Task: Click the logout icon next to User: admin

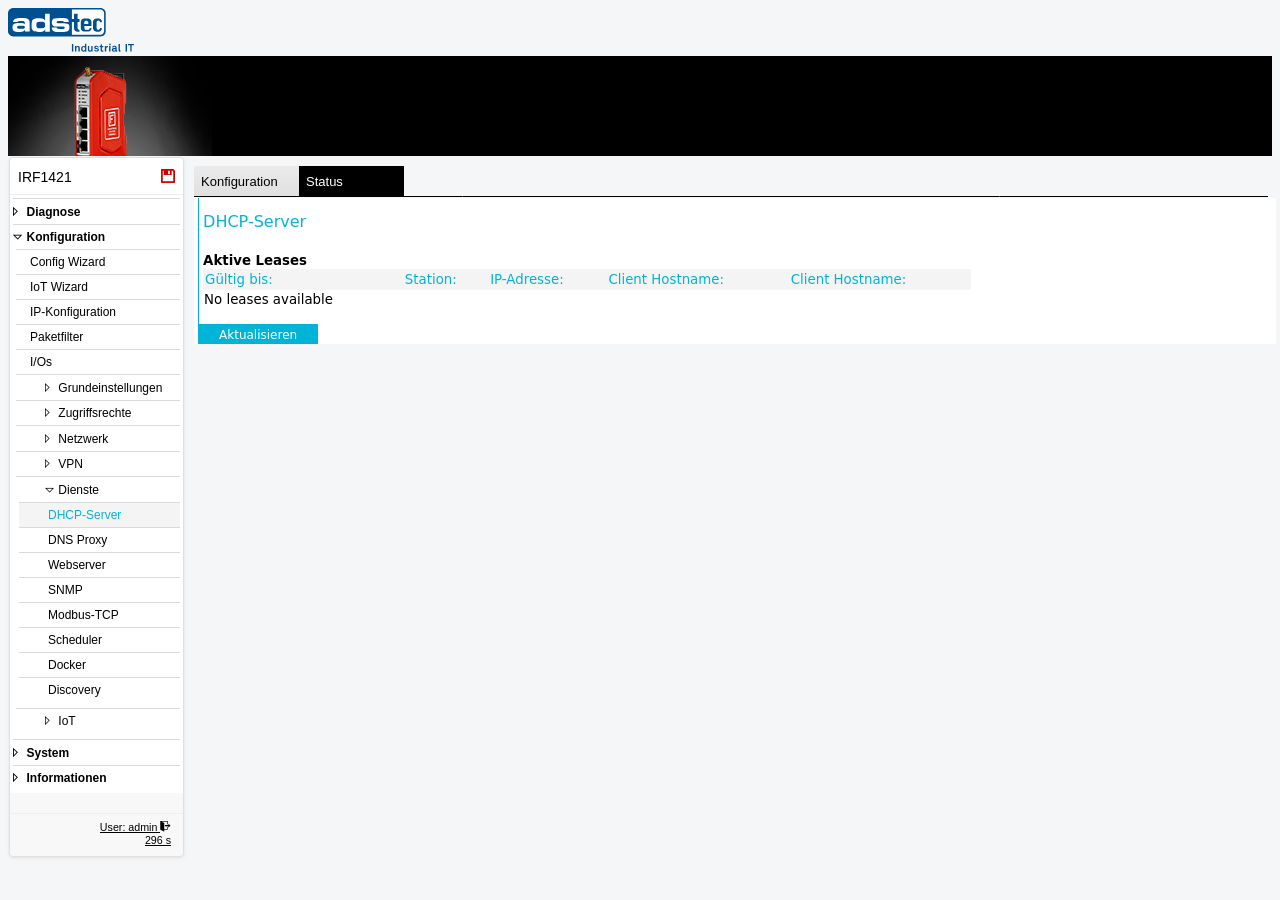Action: pyautogui.click(x=165, y=826)
